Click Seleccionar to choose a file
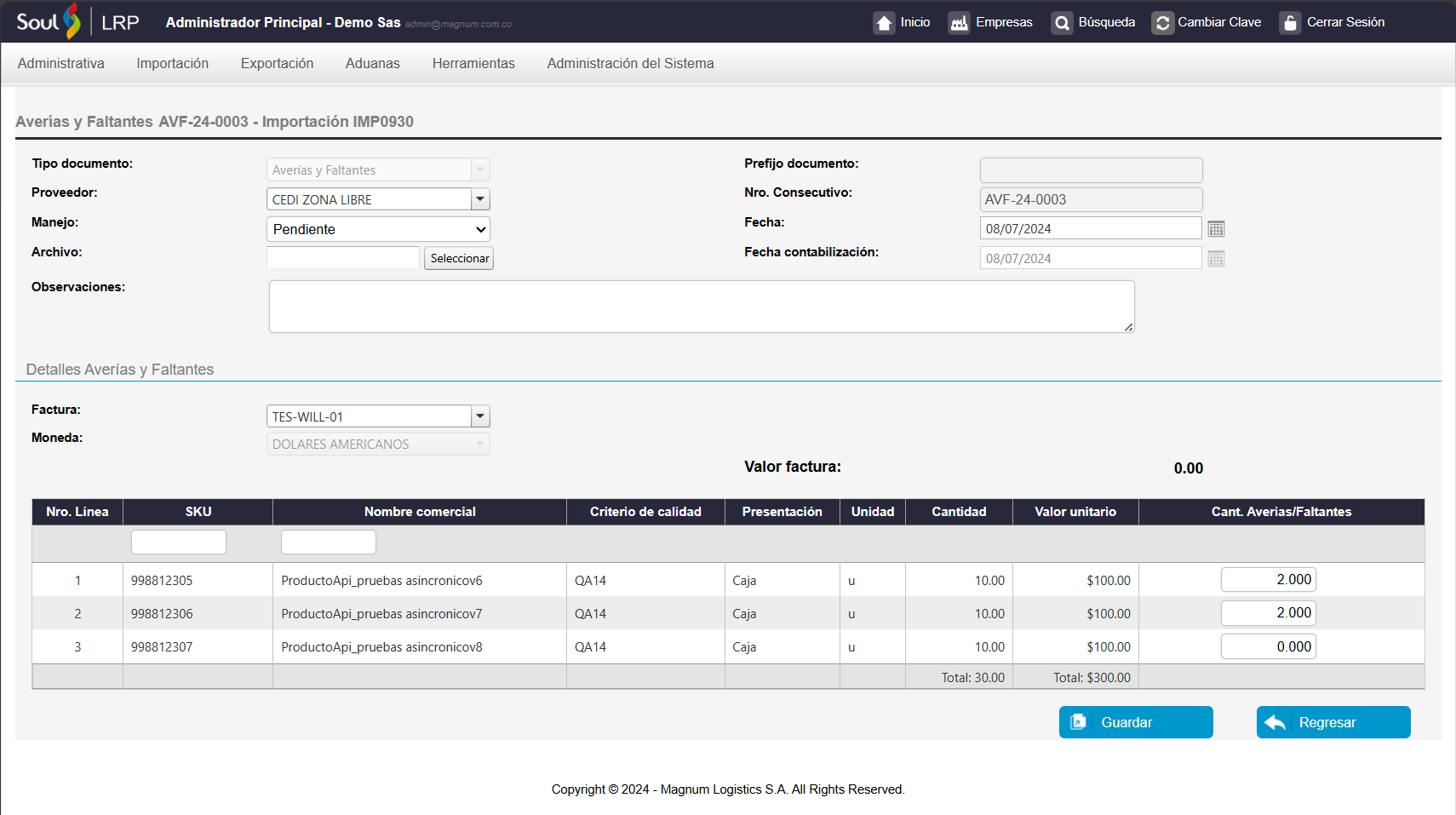Viewport: 1456px width, 815px height. pyautogui.click(x=459, y=258)
